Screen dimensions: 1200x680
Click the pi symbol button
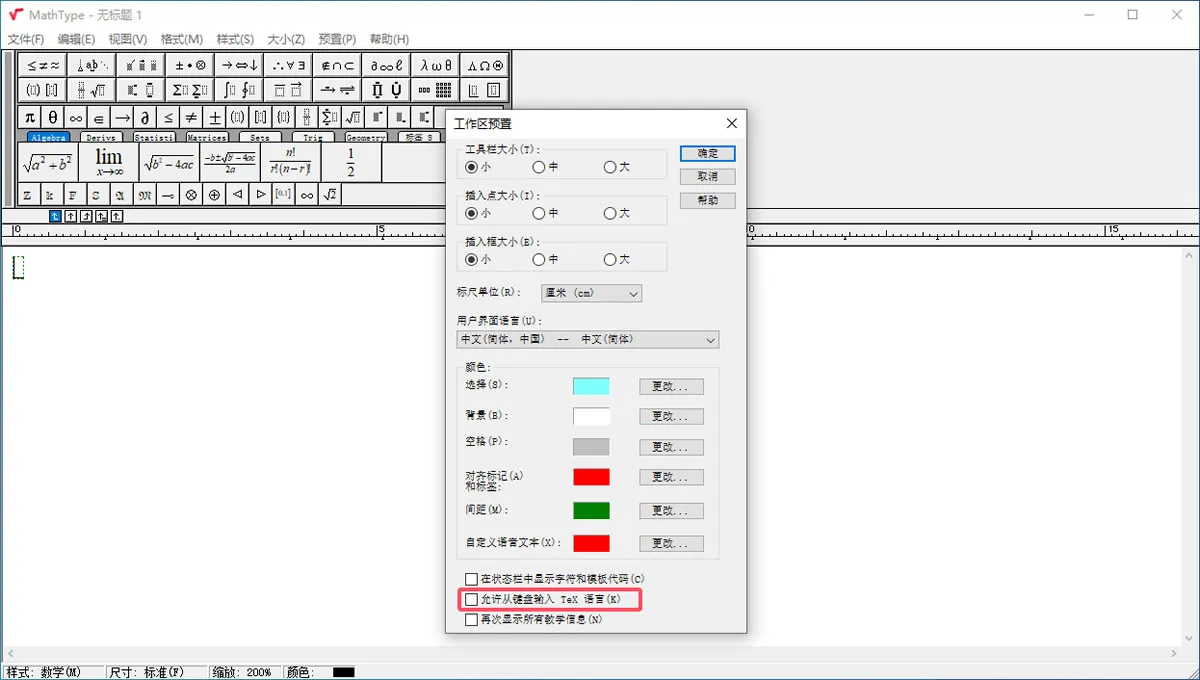(x=30, y=117)
